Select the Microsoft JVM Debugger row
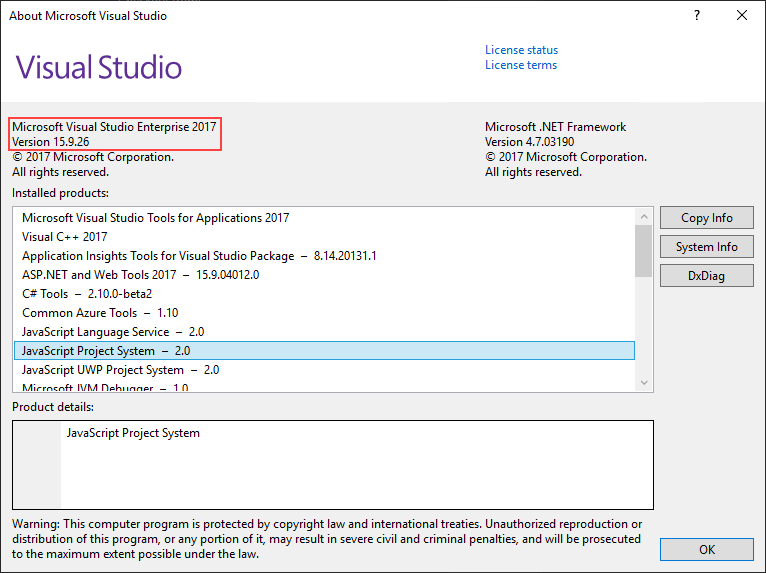The height and width of the screenshot is (573, 766). click(x=324, y=386)
